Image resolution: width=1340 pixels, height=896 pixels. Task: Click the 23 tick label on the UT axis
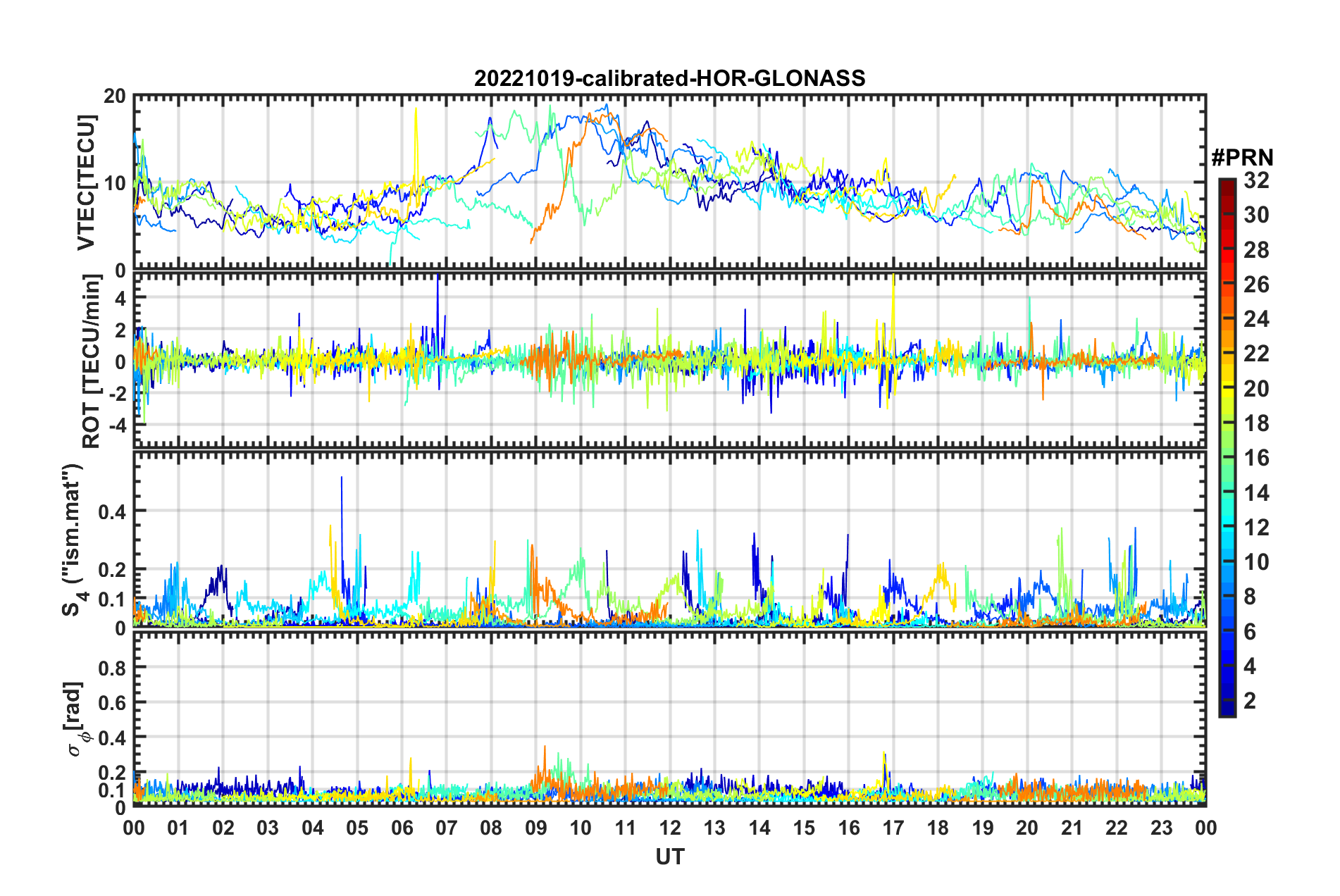point(1161,827)
